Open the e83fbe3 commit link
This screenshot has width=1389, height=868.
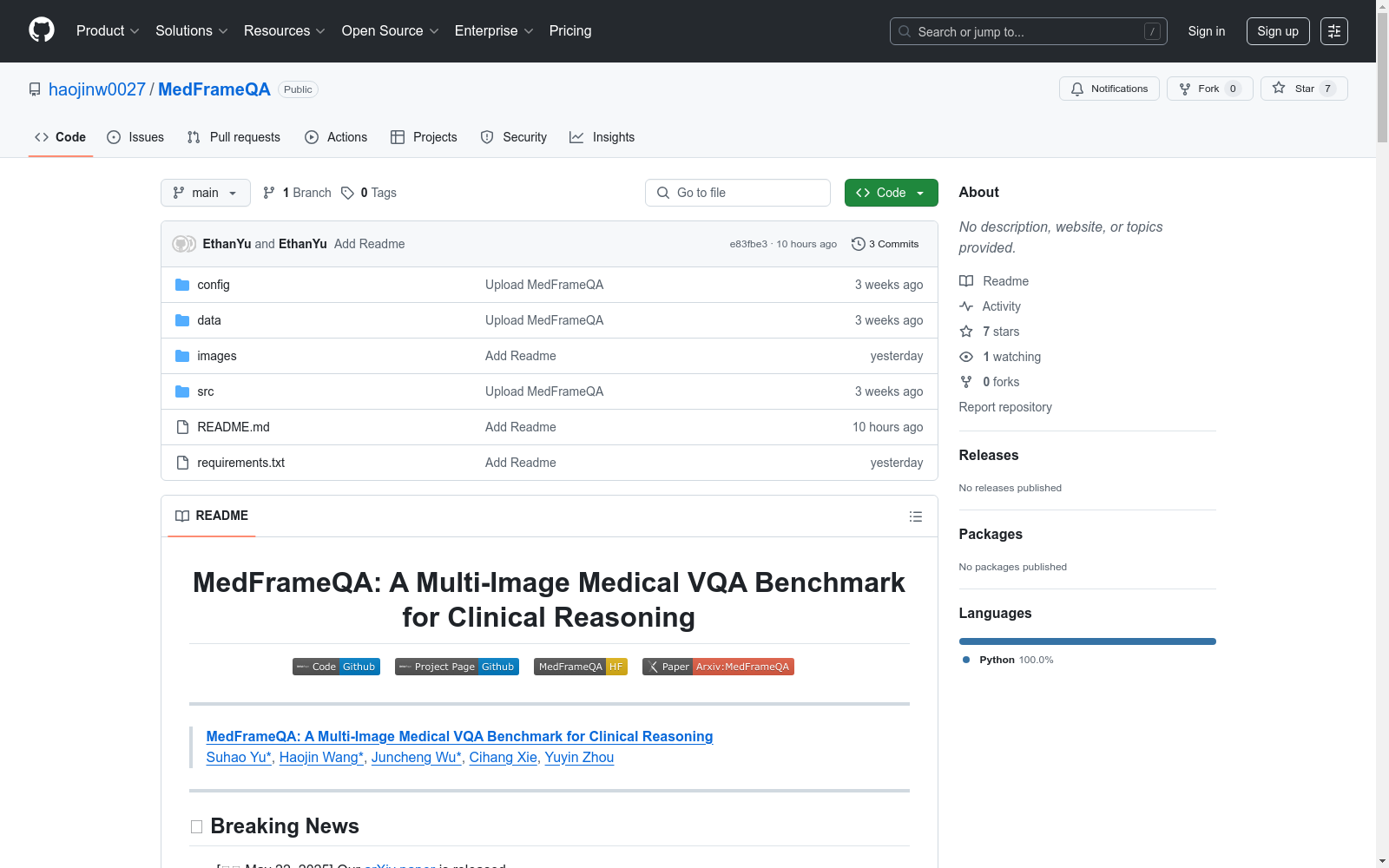point(748,244)
